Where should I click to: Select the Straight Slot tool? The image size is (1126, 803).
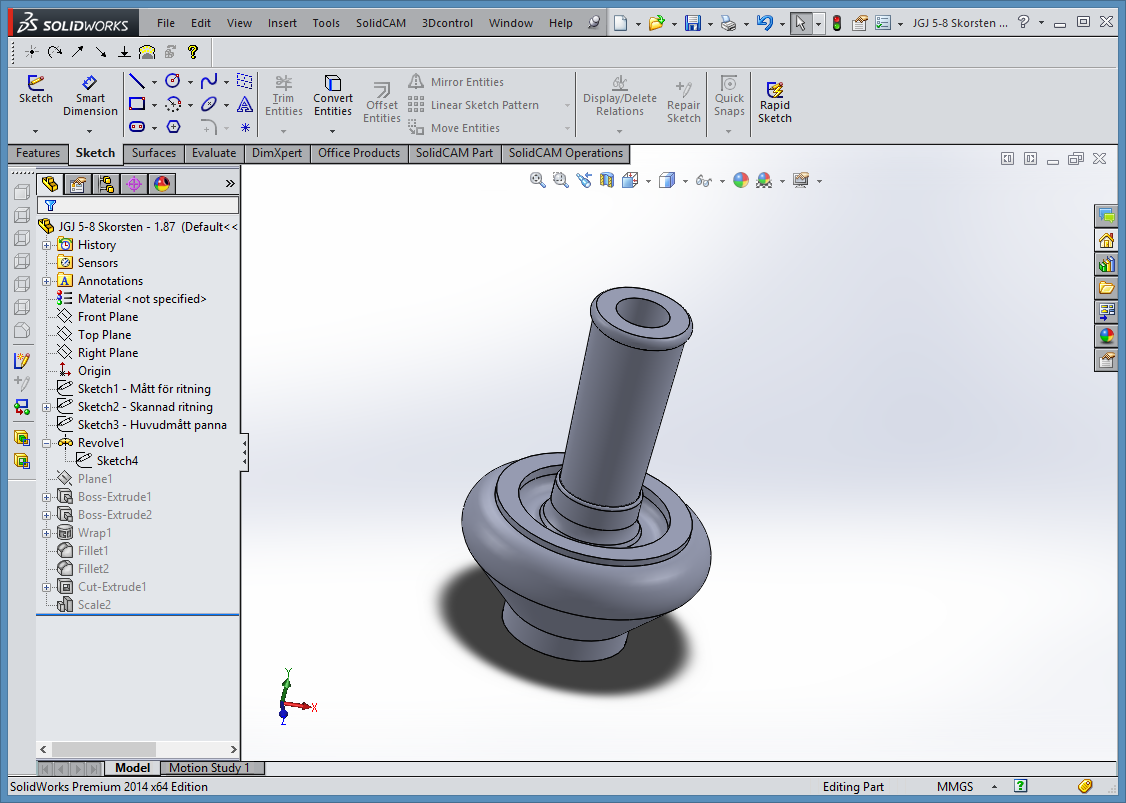136,127
